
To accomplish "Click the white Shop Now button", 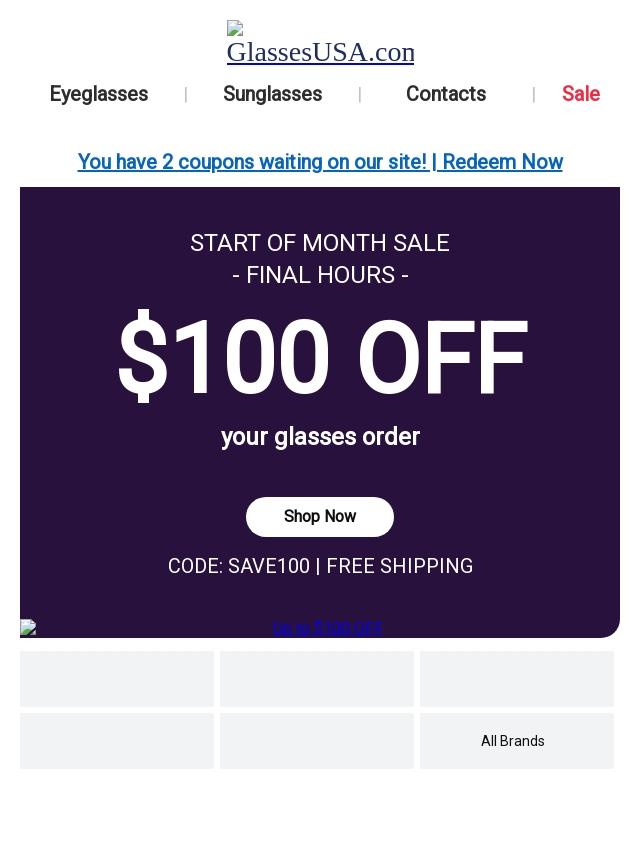I will click(x=320, y=516).
